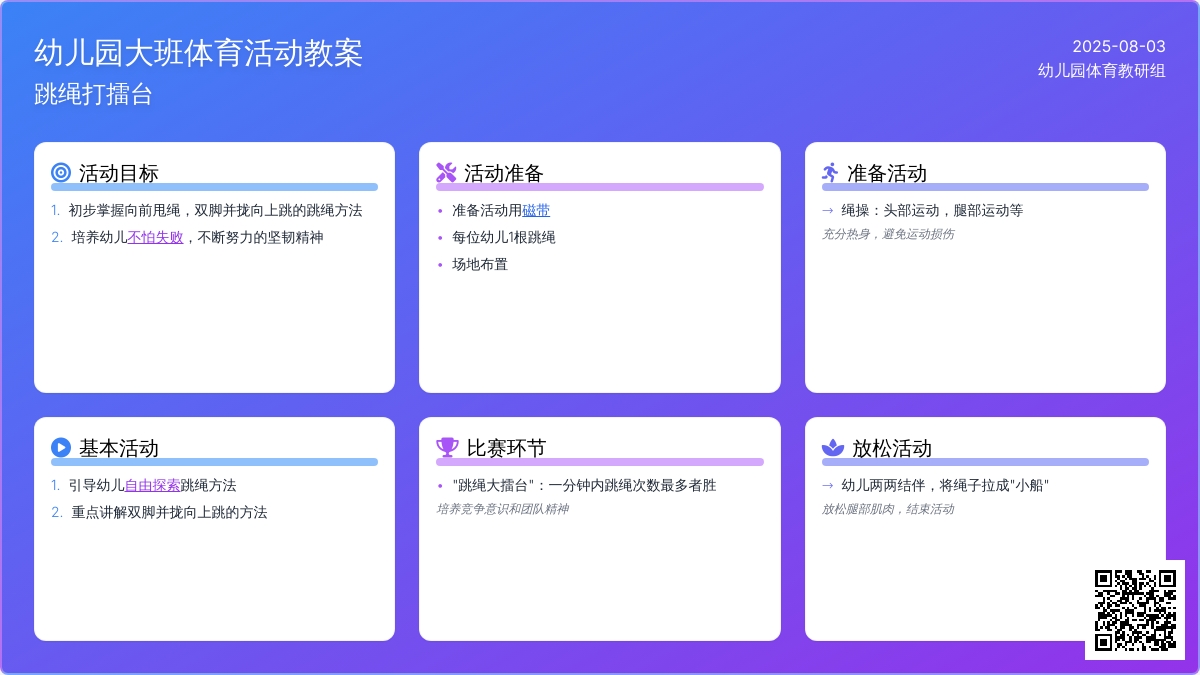Select the subtitle 跳绳打擂台
1200x675 pixels.
click(93, 95)
